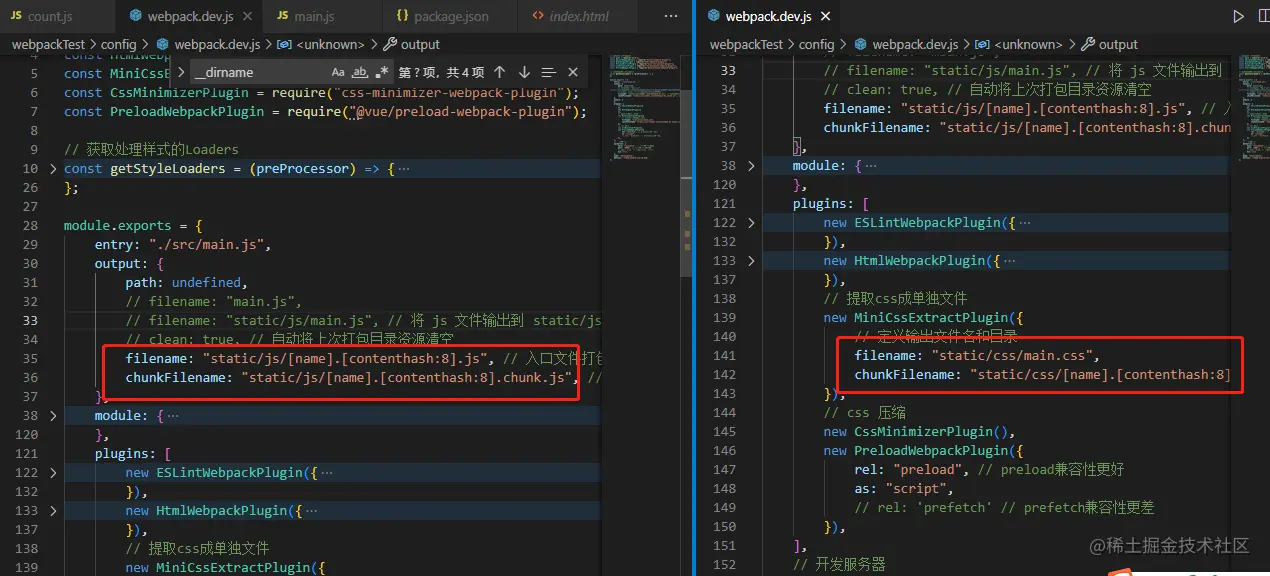Click 'path: undefined' line in left editor

[186, 283]
